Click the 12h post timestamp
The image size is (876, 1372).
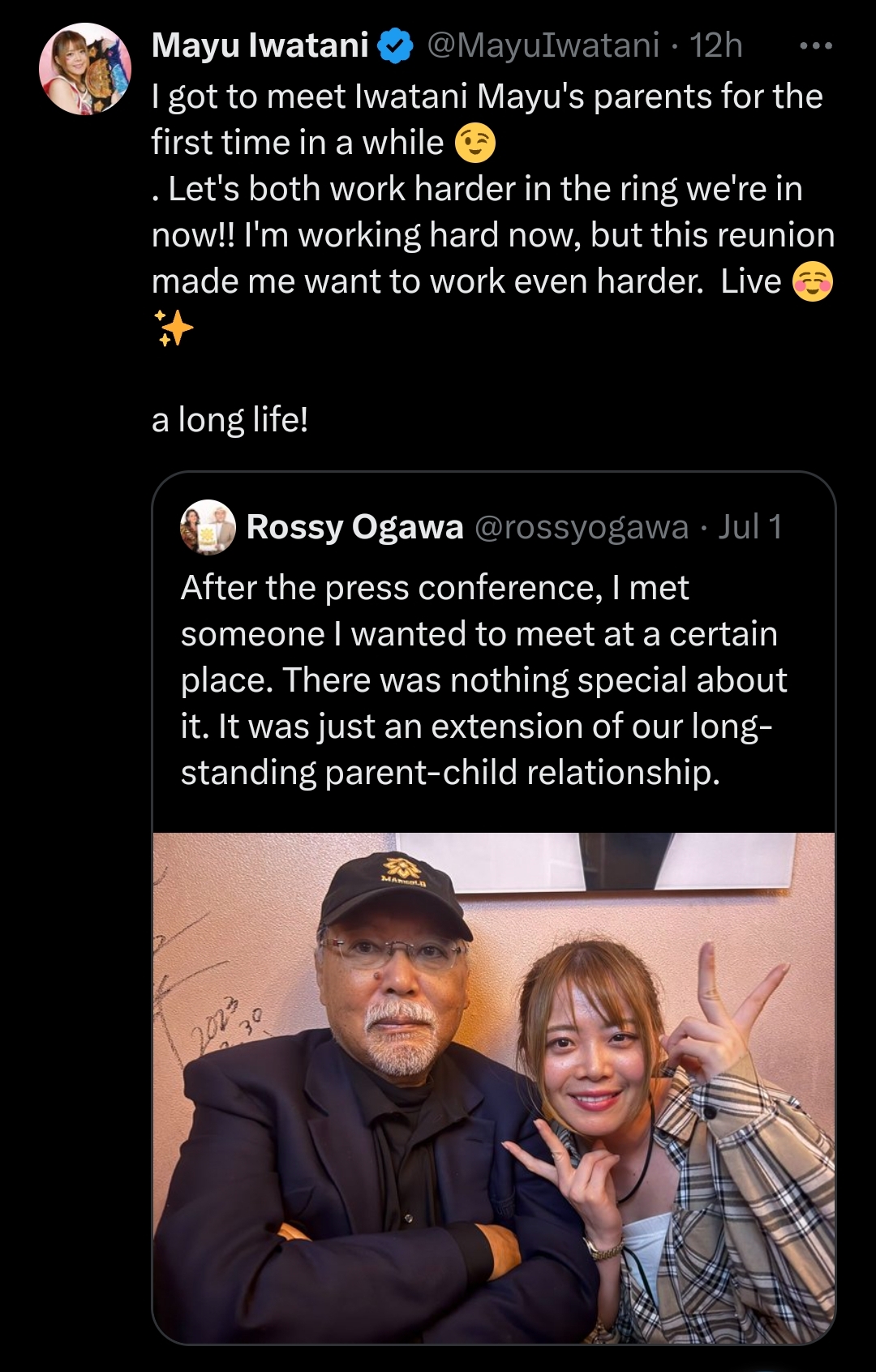pyautogui.click(x=716, y=45)
